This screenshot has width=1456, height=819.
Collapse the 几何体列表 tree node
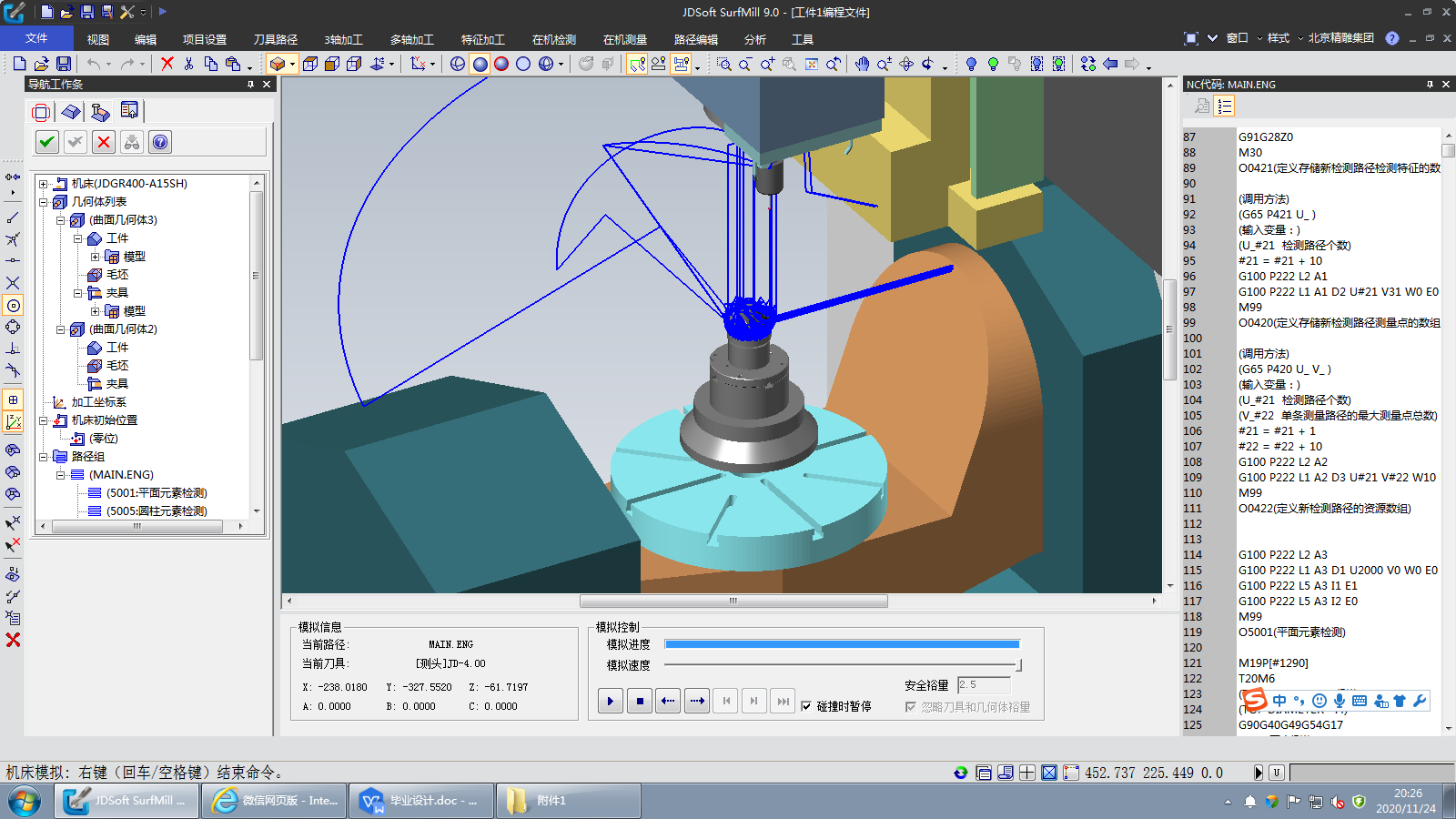tap(43, 202)
